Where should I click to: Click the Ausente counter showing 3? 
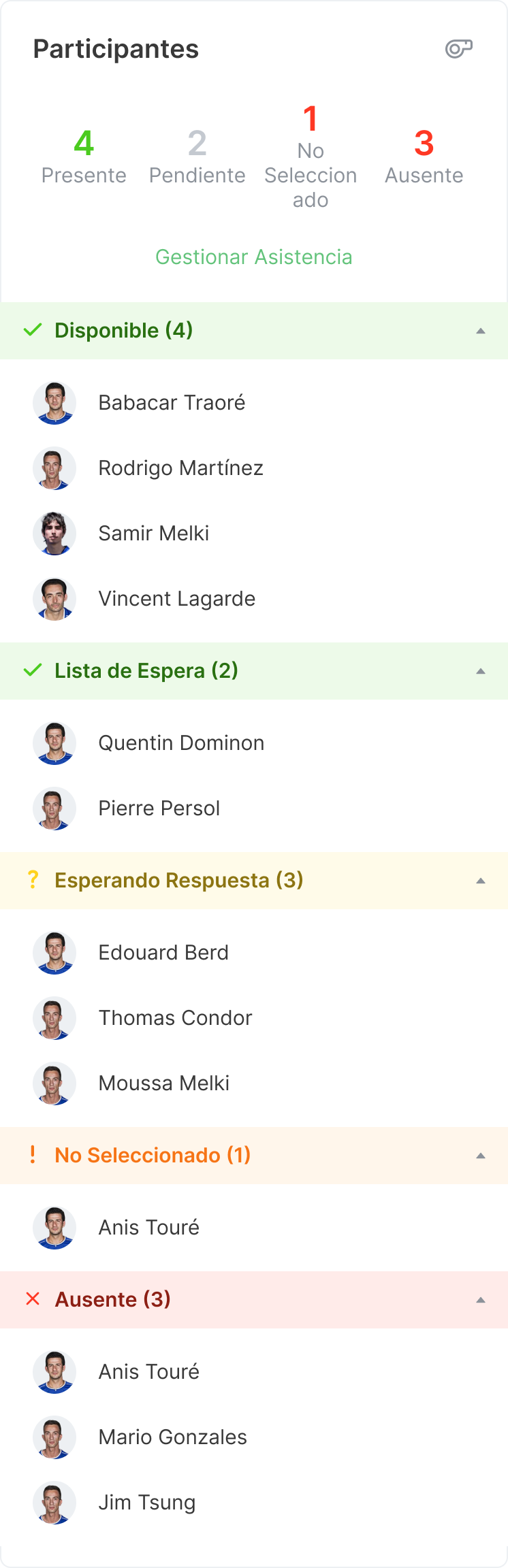pyautogui.click(x=424, y=157)
